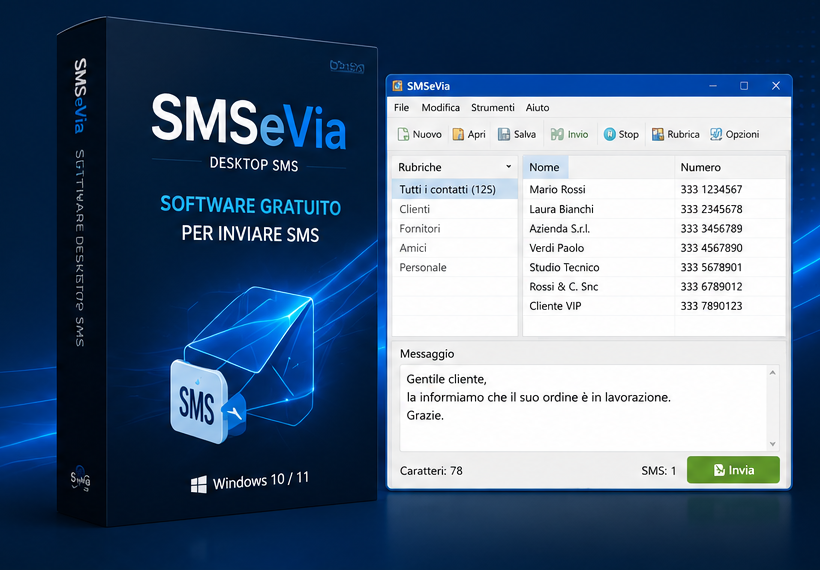Viewport: 820px width, 570px height.
Task: Click the Invio toolbar icon
Action: (557, 134)
